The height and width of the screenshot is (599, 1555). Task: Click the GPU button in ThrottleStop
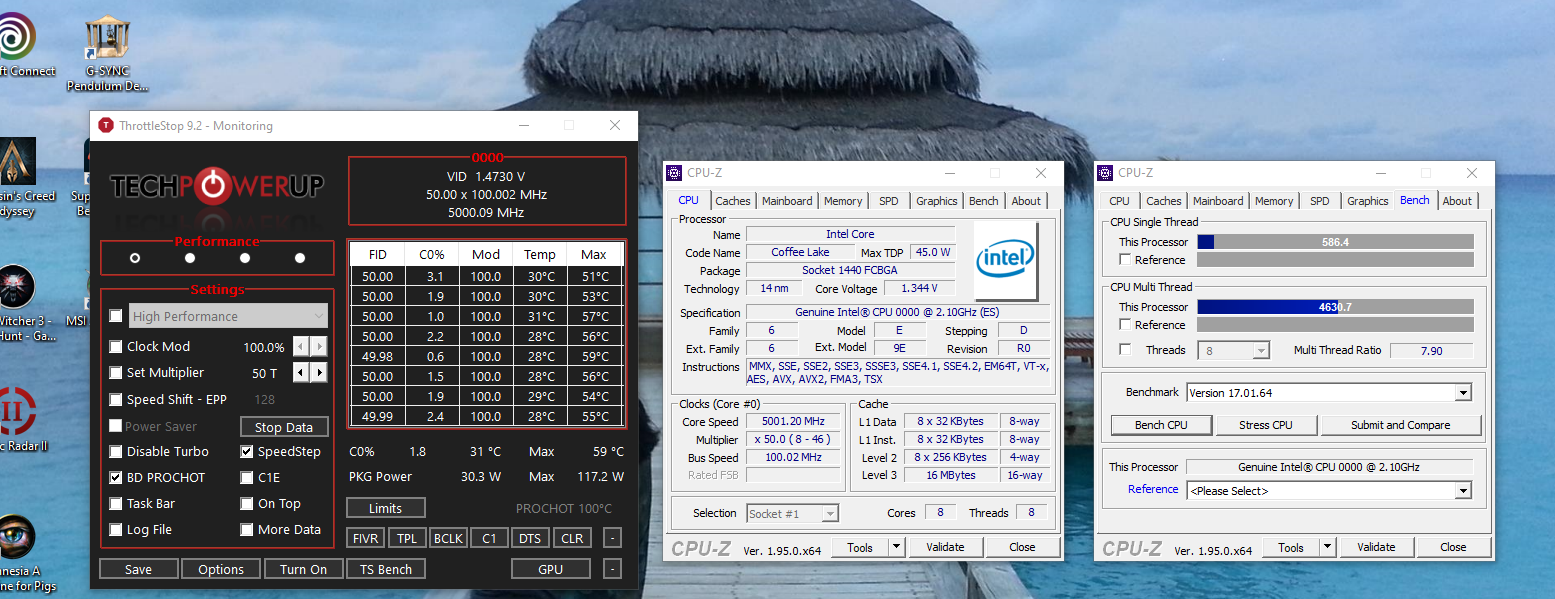click(550, 569)
